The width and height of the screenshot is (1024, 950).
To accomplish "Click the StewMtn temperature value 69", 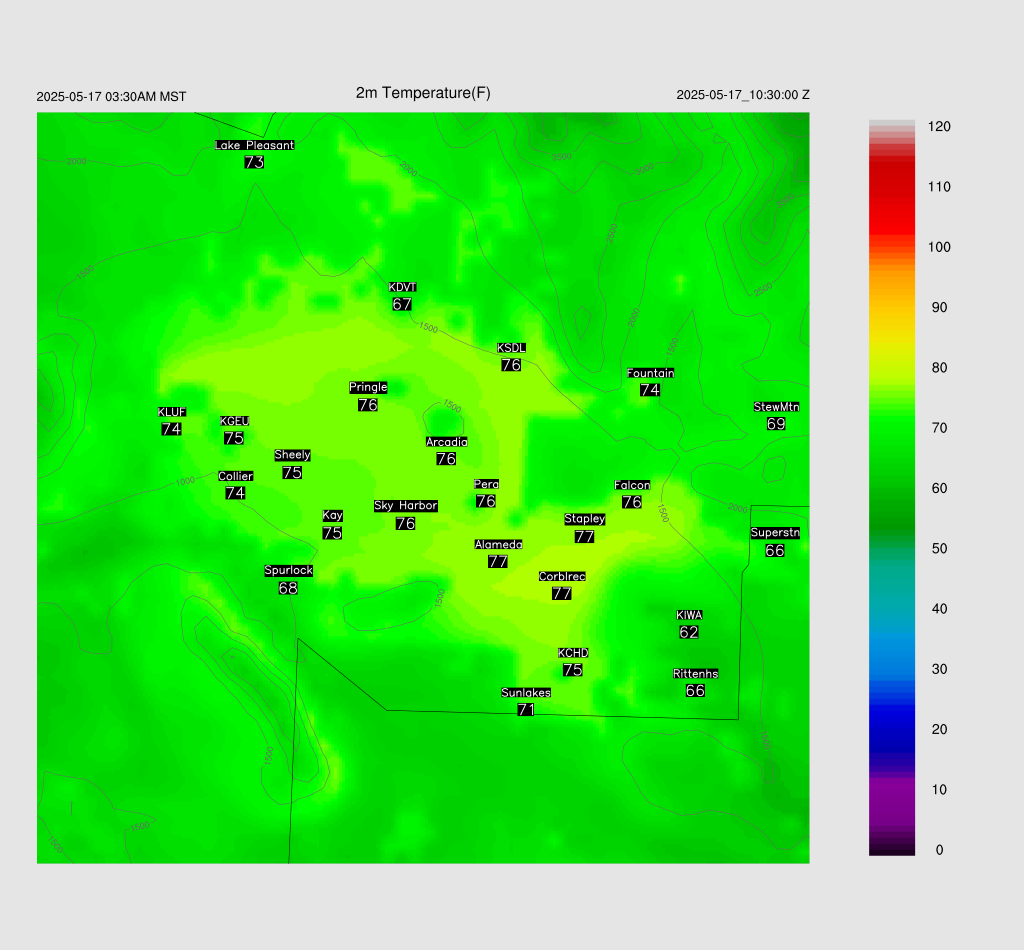I will pos(776,424).
